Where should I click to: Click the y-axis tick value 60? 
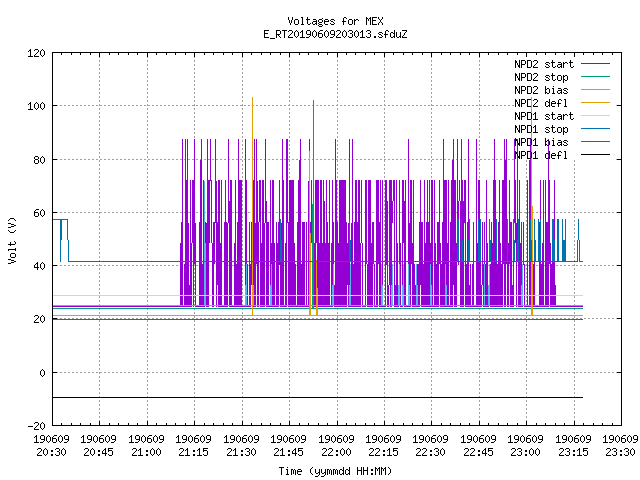[x=39, y=213]
